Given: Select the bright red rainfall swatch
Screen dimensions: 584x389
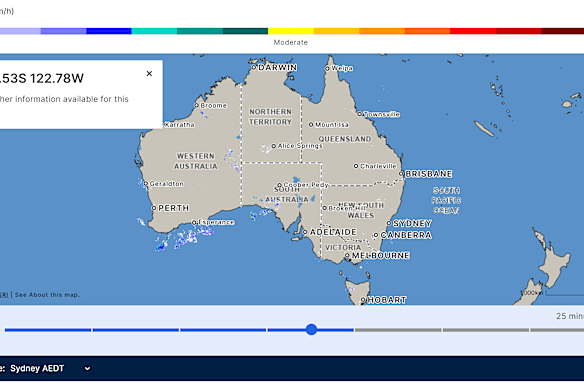Looking at the screenshot, I should pos(473,31).
